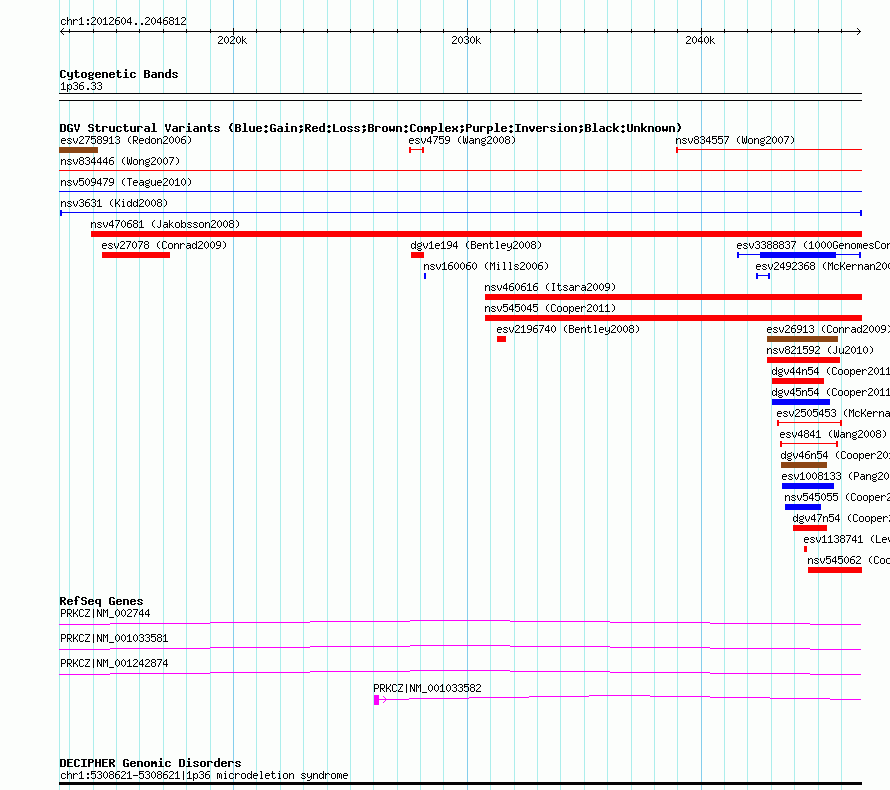Open esv2492368 (McKernan) variant
The height and width of the screenshot is (790, 890).
(822, 266)
